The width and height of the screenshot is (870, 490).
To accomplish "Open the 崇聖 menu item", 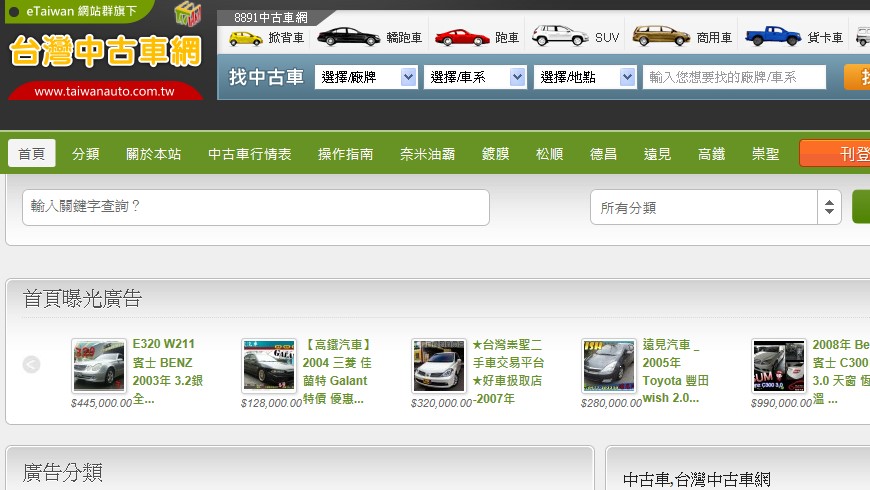I will pos(765,154).
